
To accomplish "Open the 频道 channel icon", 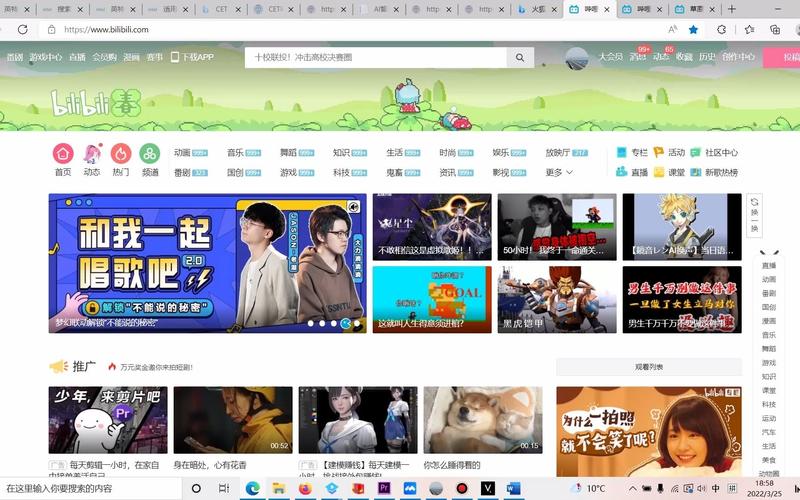I will [149, 153].
